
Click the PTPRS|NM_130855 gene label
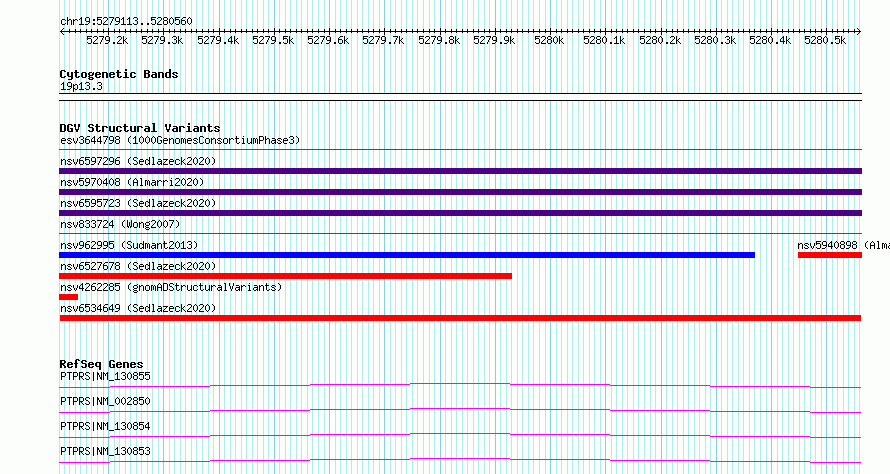[x=105, y=376]
